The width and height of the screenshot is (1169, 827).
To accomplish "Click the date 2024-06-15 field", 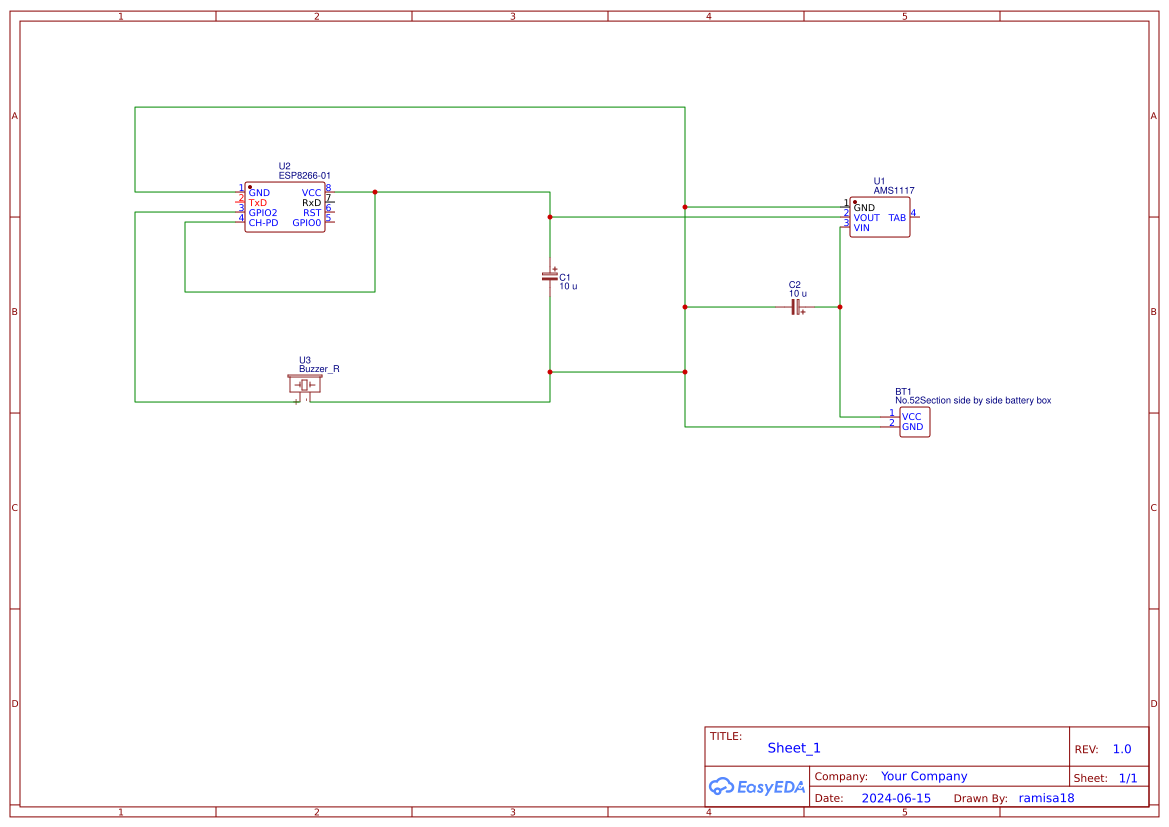I will tap(897, 797).
